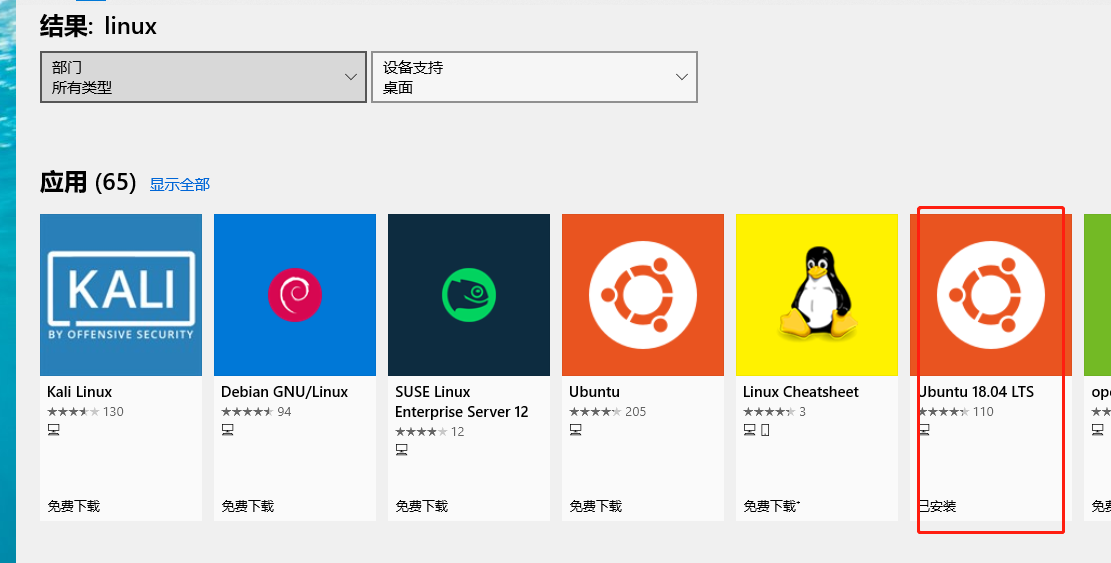
Task: Click the Debian GNU/Linux app title
Action: 284,392
